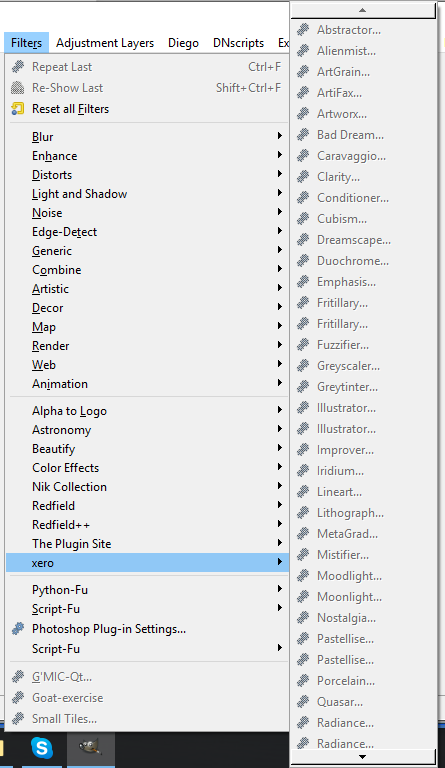Image resolution: width=445 pixels, height=768 pixels.
Task: Click the plug-in icon beside Duochrome
Action: 304,261
